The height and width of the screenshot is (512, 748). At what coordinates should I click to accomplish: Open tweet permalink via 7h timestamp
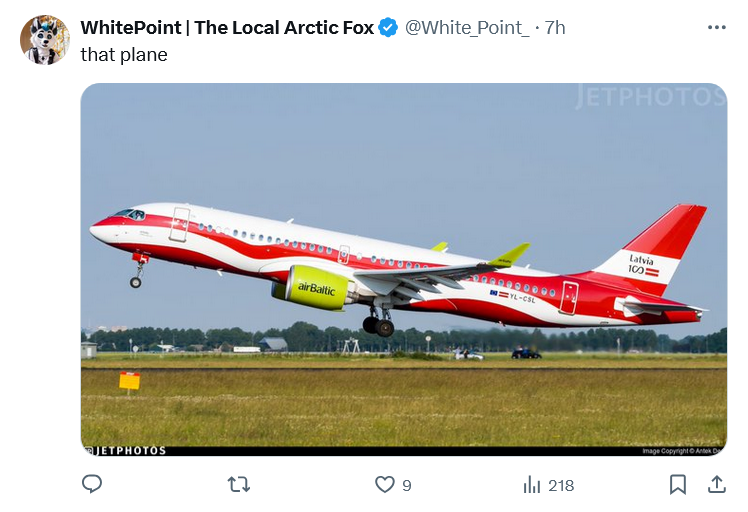555,28
